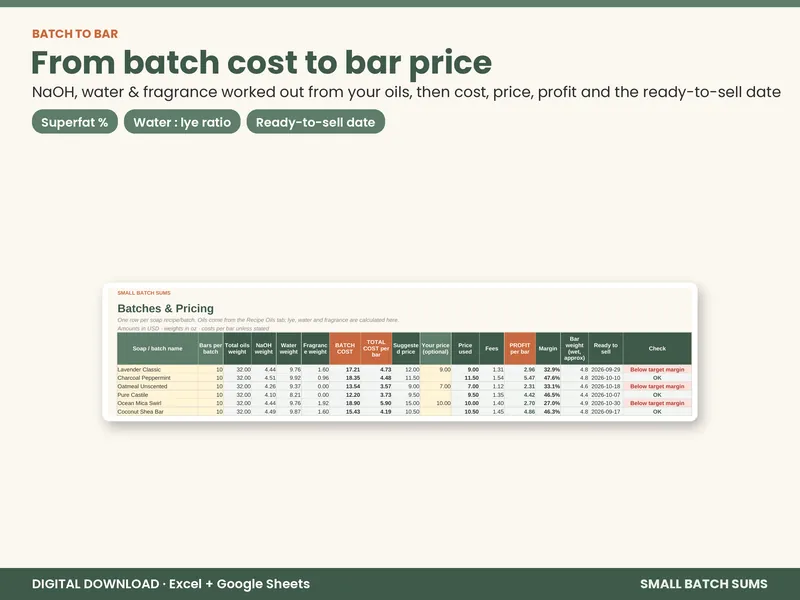Viewport: 800px width, 600px height.
Task: Click the 'BATCH TO BAR' label
Action: click(x=75, y=34)
